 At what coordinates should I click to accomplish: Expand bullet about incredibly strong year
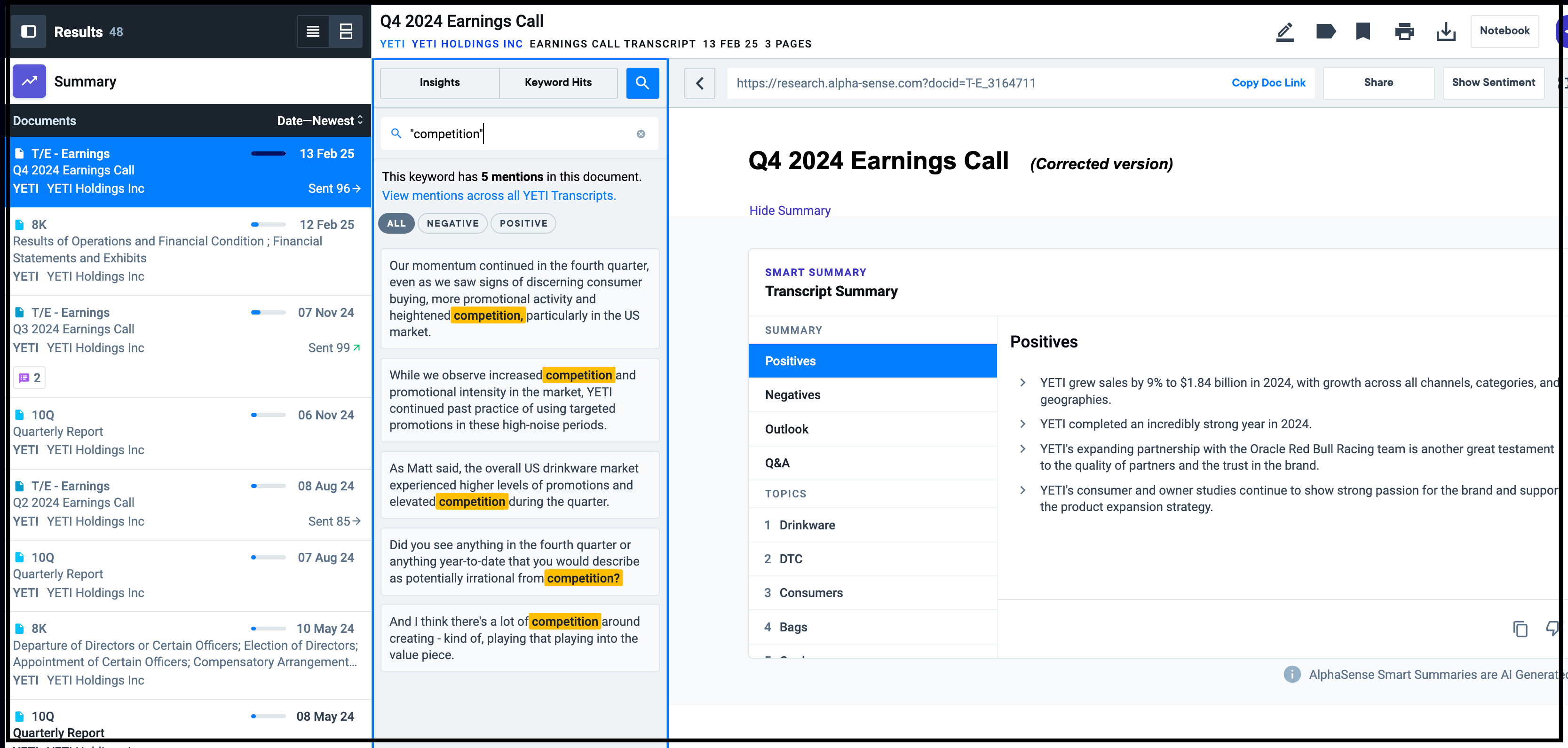click(1022, 424)
